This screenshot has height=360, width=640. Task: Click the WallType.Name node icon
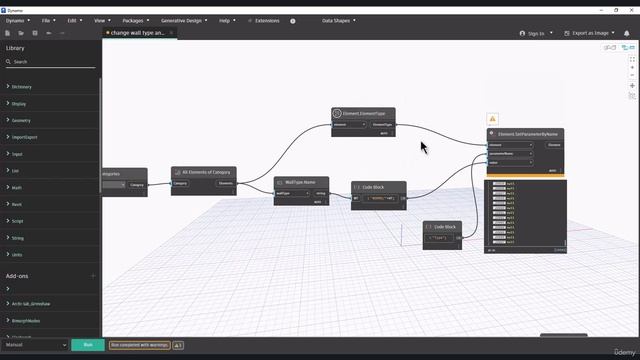point(280,182)
